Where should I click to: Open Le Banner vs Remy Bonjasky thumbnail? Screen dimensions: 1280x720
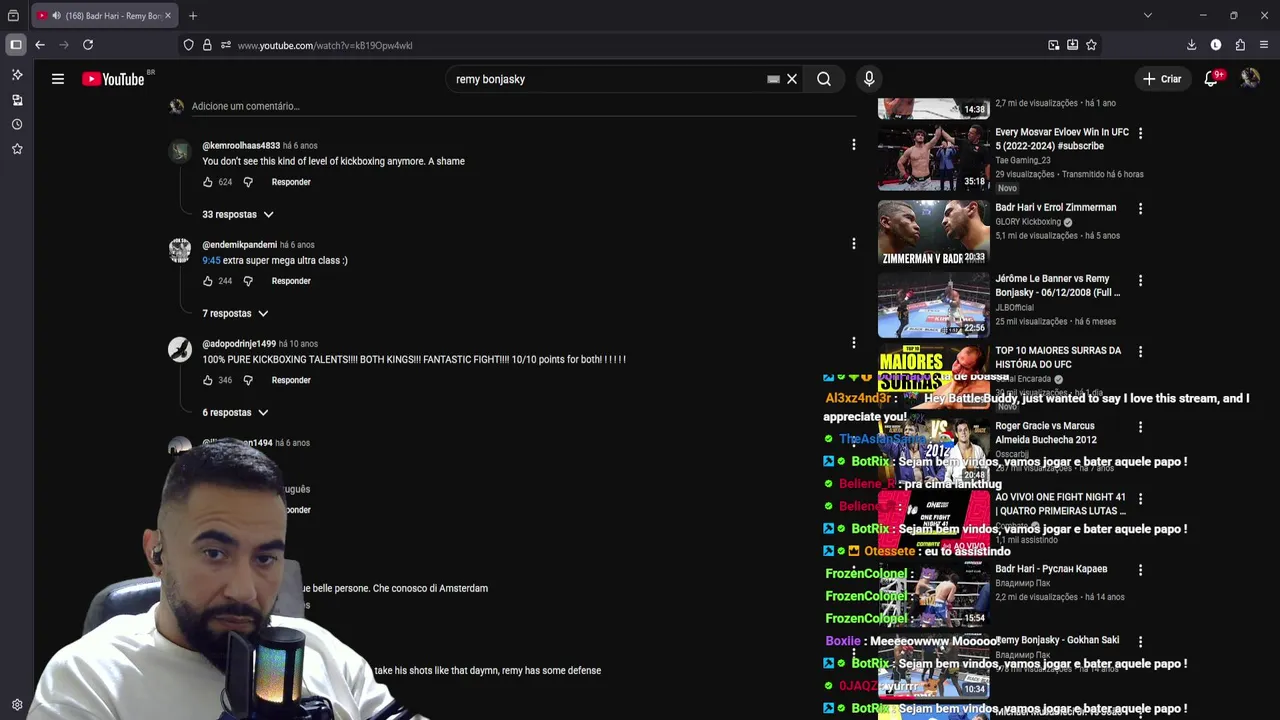click(x=934, y=305)
